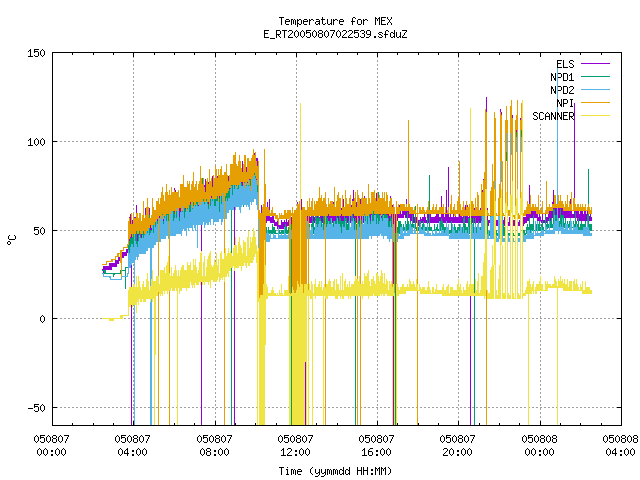Click the NPI legend label
640x480 pixels.
click(565, 103)
